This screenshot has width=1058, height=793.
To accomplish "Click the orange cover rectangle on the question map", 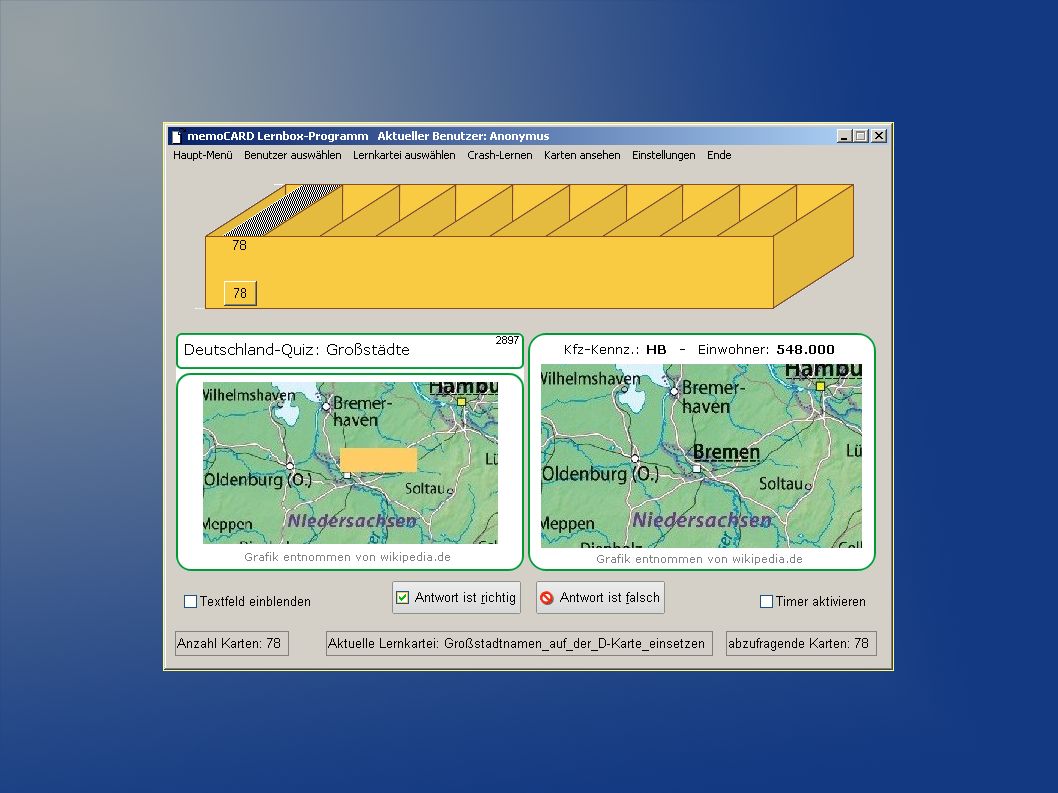I will pos(379,460).
